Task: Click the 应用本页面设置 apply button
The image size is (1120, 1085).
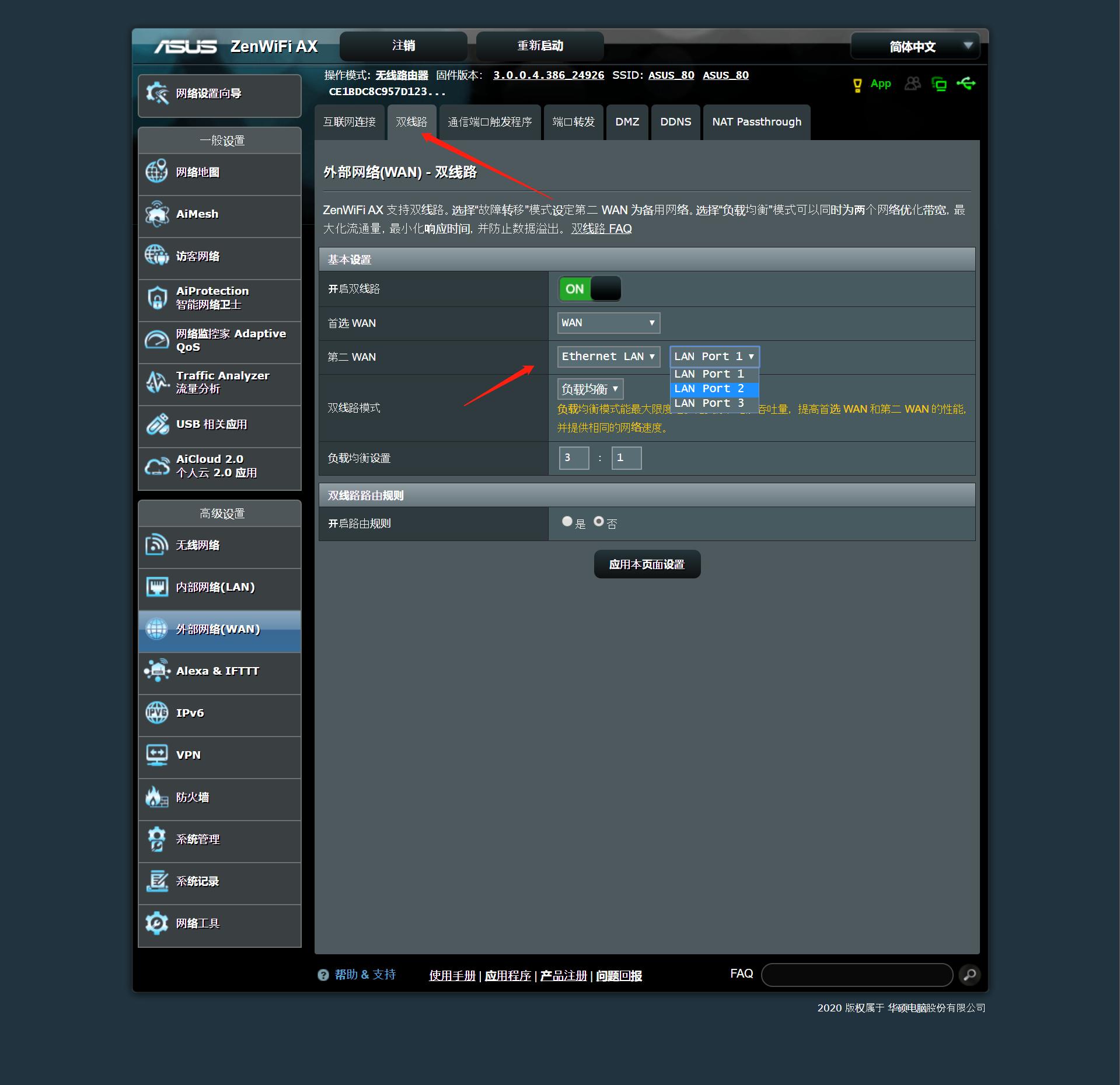Action: pyautogui.click(x=647, y=564)
